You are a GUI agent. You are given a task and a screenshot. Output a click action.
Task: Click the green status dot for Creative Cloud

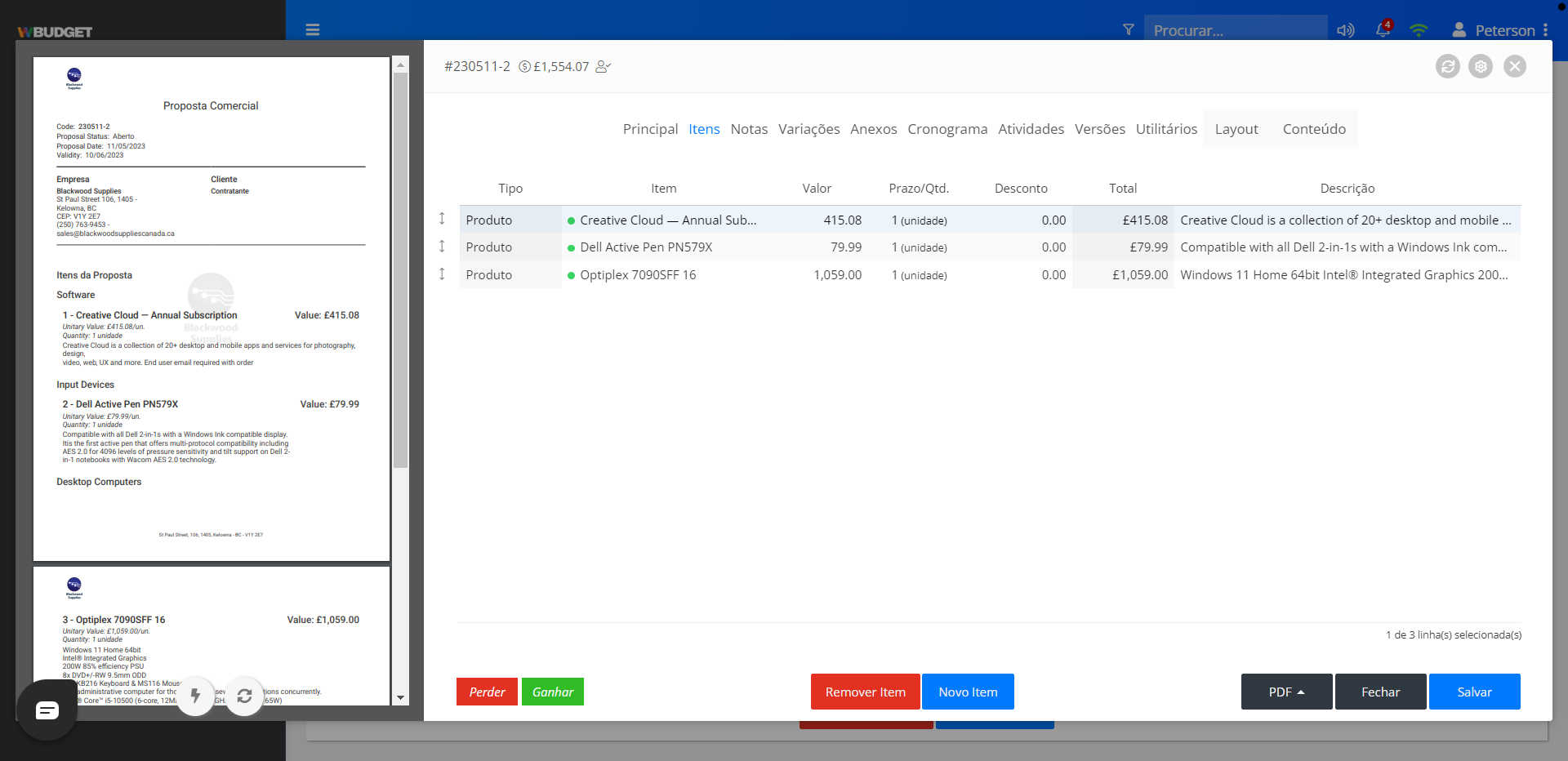point(572,220)
